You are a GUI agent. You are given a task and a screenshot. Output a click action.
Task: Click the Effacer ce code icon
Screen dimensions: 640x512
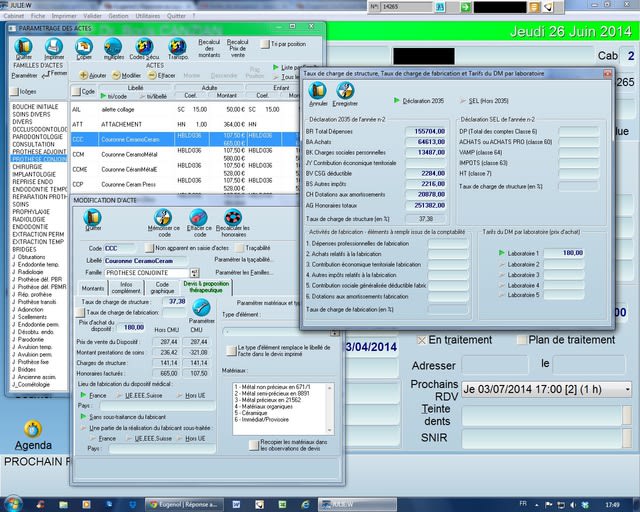(x=198, y=218)
